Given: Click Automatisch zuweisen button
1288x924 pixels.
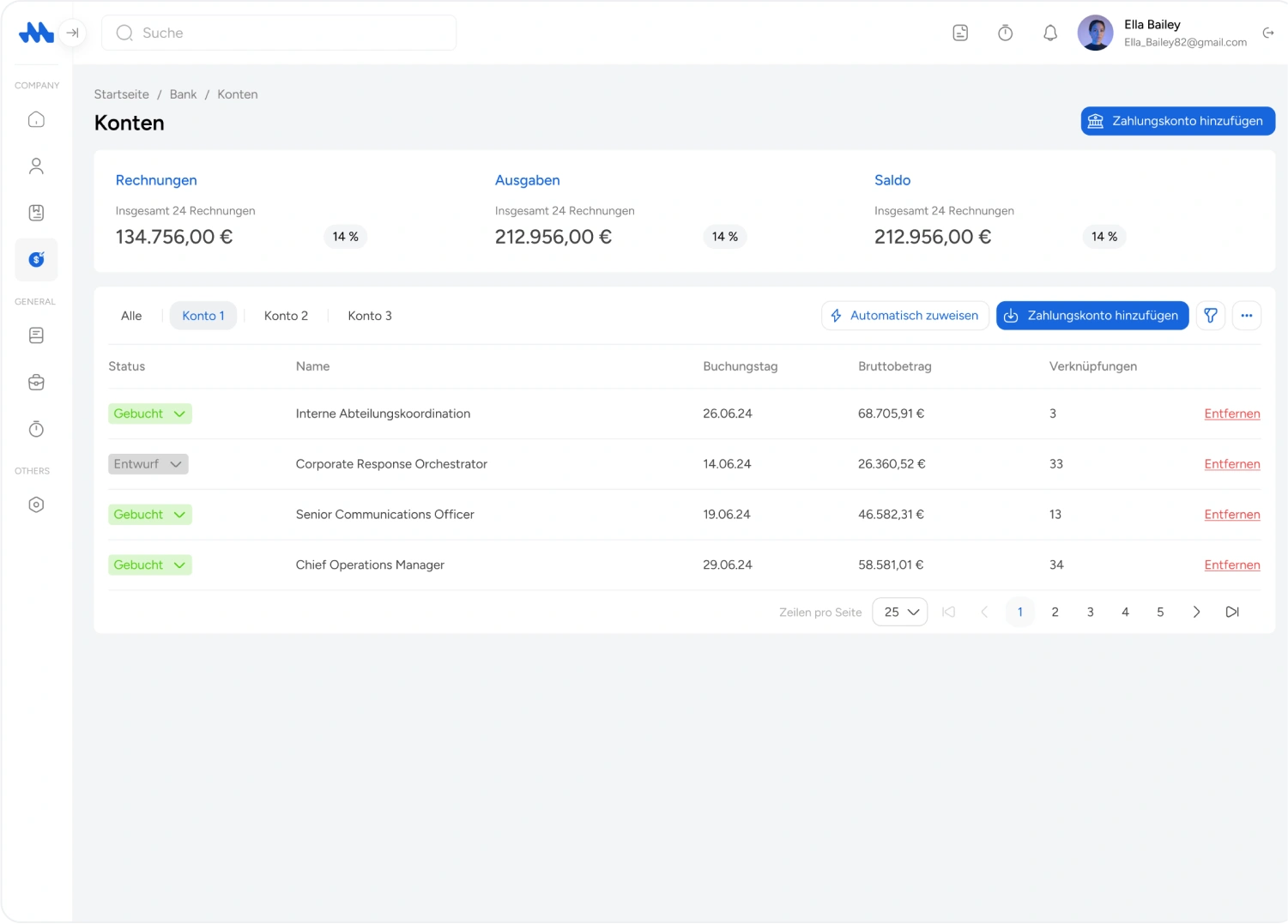Looking at the screenshot, I should [x=904, y=316].
